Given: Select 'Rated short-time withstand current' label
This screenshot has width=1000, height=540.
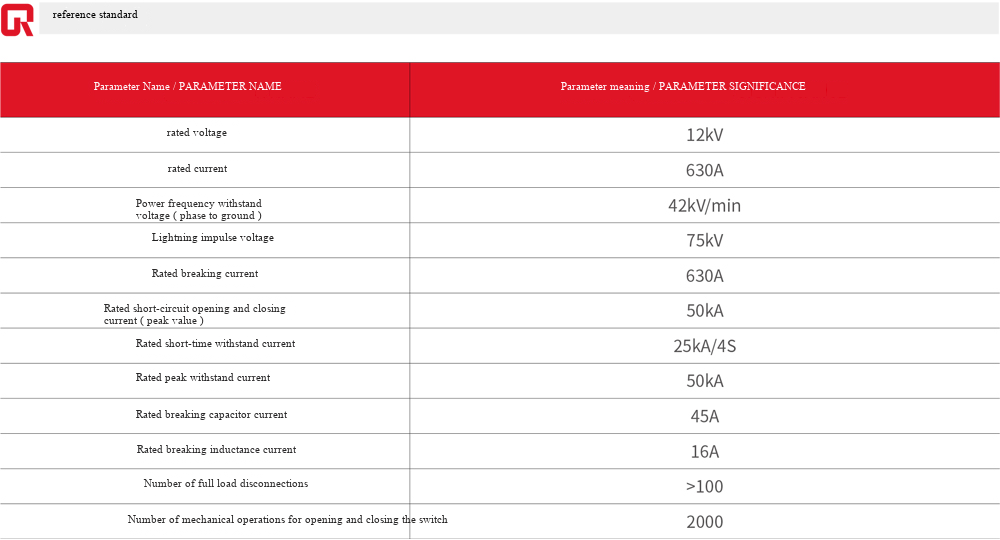Looking at the screenshot, I should 215,344.
